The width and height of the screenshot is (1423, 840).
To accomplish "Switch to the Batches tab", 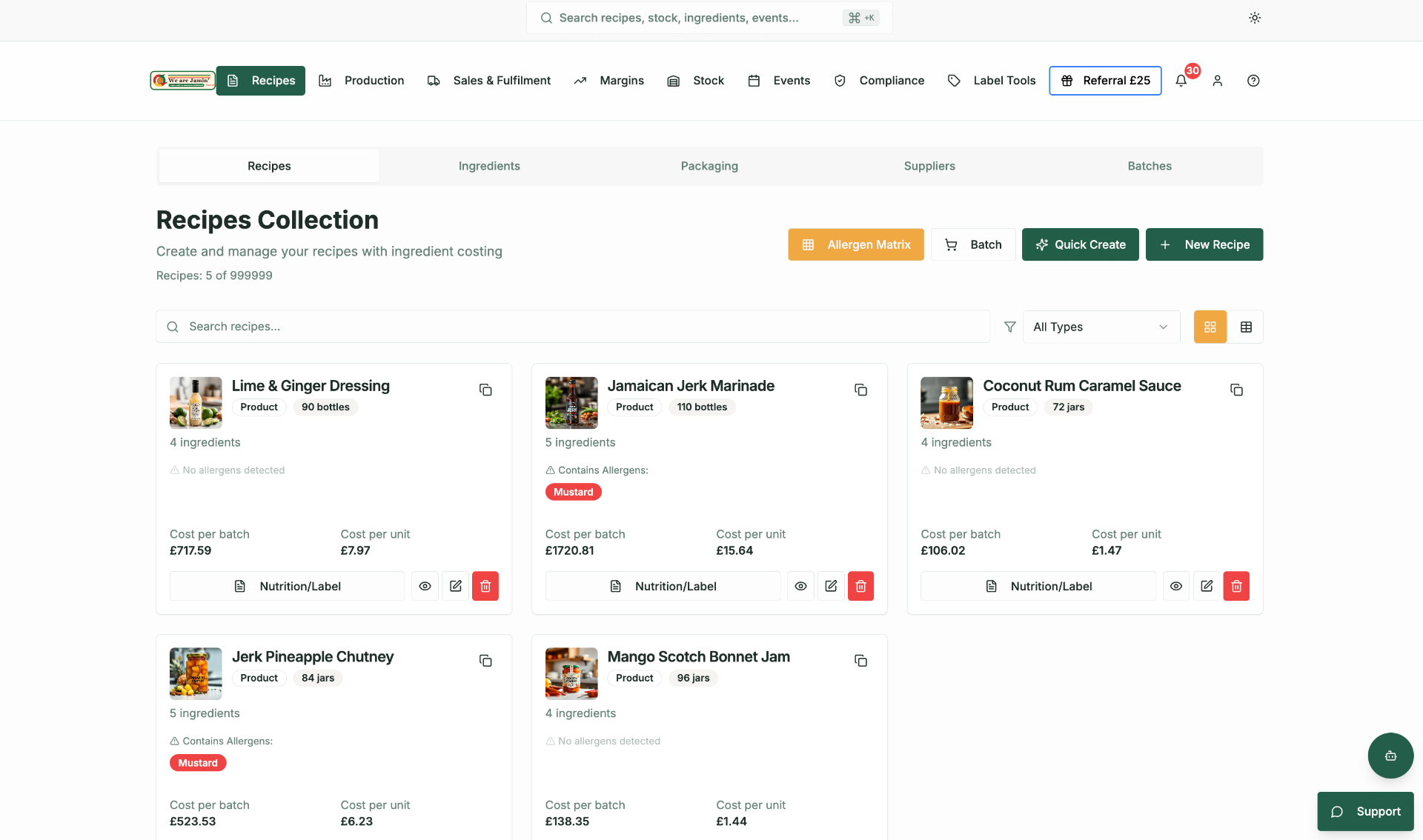I will 1150,166.
